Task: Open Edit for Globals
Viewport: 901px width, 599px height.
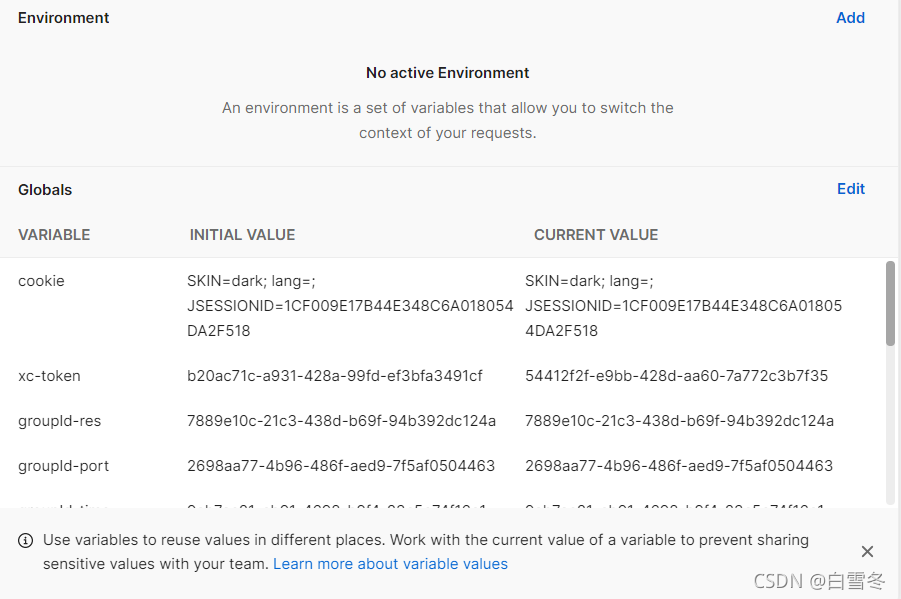Action: [850, 189]
